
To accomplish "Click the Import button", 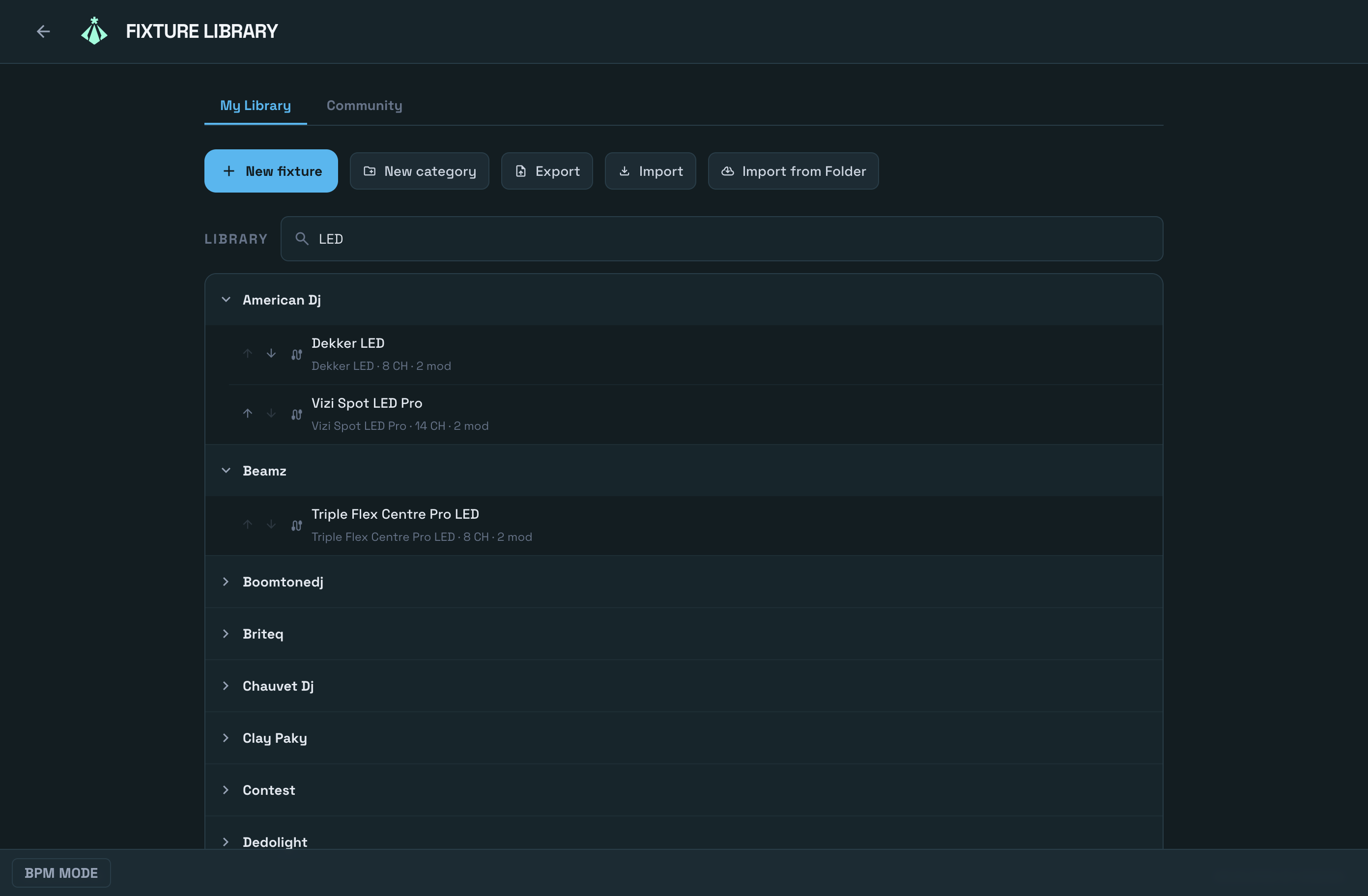I will (650, 170).
